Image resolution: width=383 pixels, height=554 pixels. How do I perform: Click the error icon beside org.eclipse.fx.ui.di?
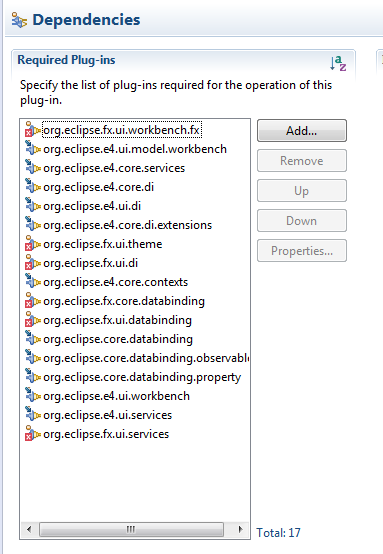[x=33, y=263]
